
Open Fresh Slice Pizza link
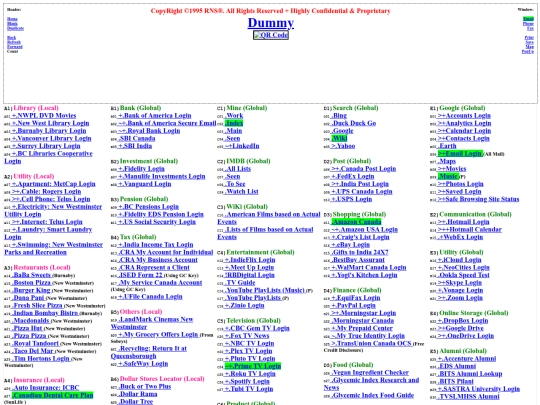pyautogui.click(x=37, y=305)
